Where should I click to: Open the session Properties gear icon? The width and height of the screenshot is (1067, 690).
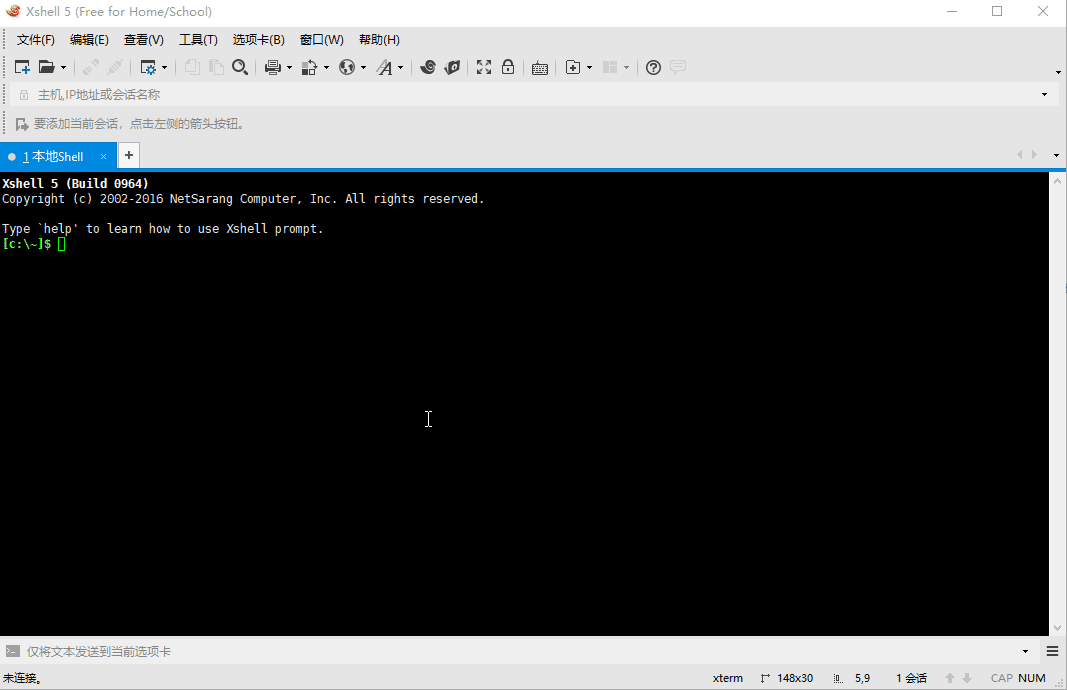point(148,67)
